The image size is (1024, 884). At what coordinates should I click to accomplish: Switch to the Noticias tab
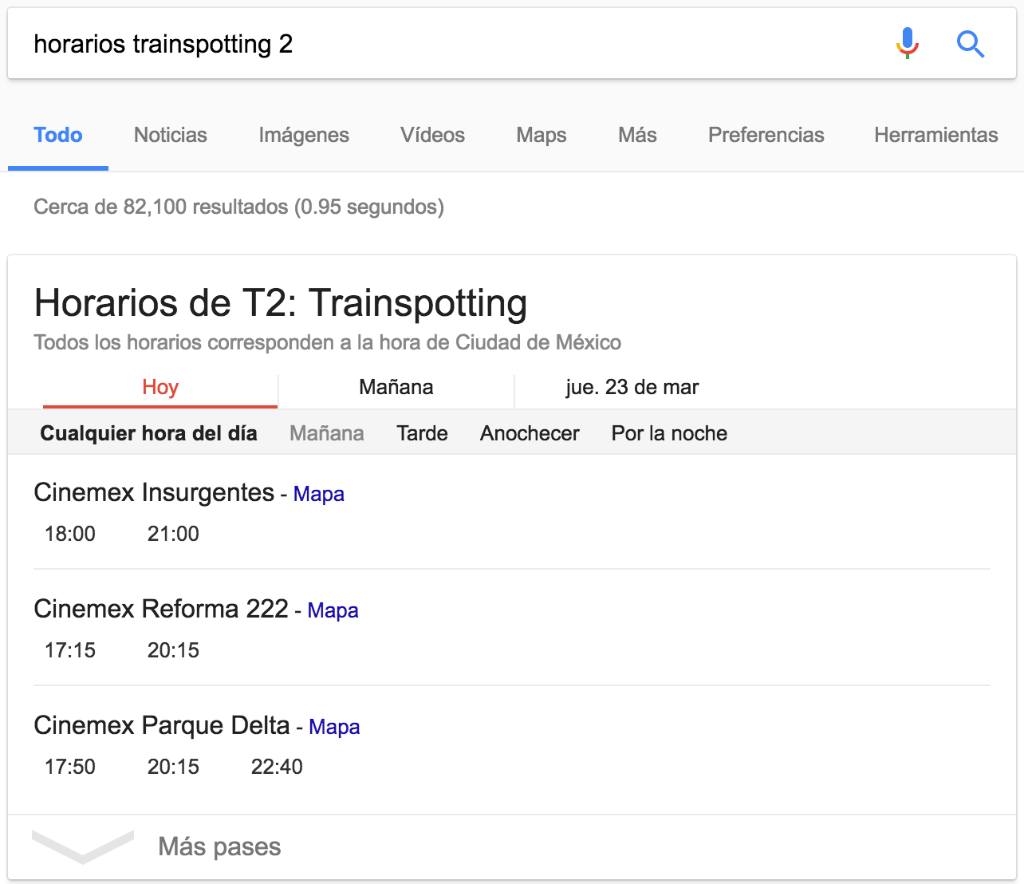[170, 135]
